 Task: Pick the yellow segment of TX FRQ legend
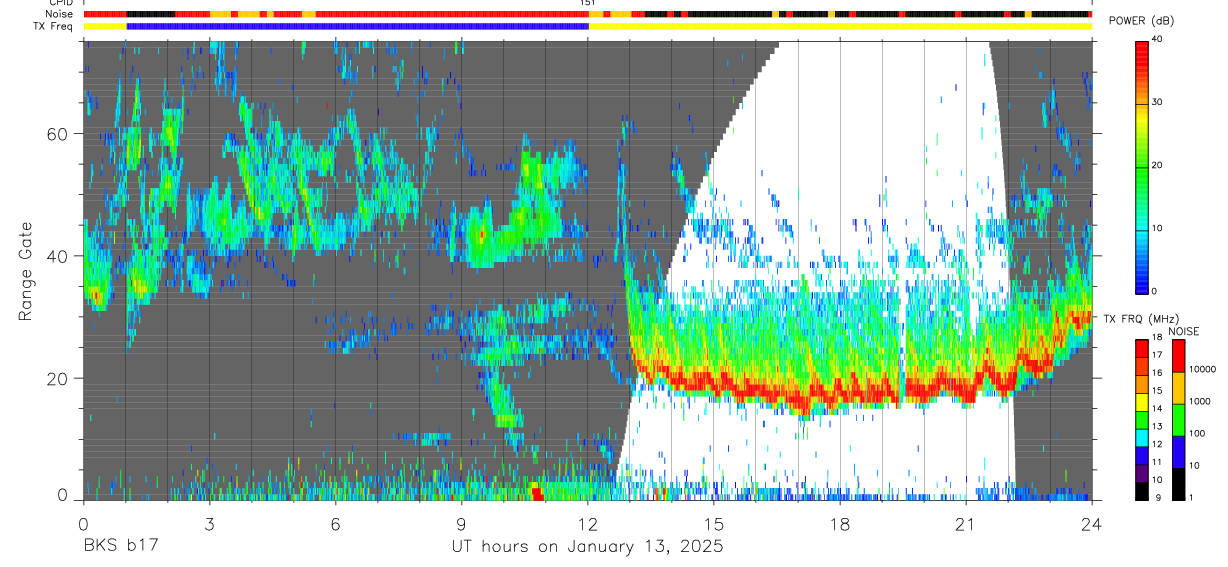click(1141, 402)
